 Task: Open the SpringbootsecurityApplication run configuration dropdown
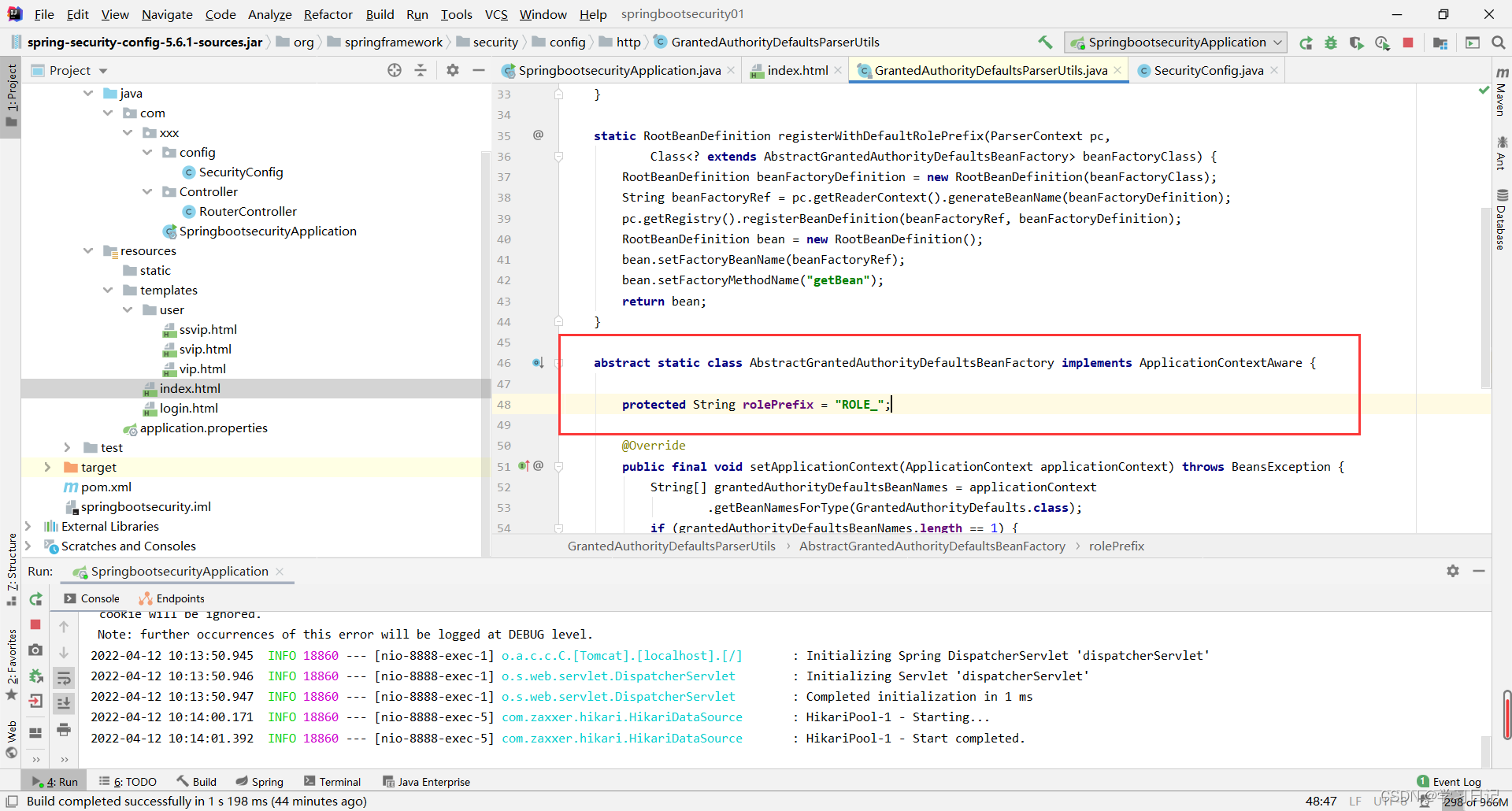pyautogui.click(x=1175, y=43)
